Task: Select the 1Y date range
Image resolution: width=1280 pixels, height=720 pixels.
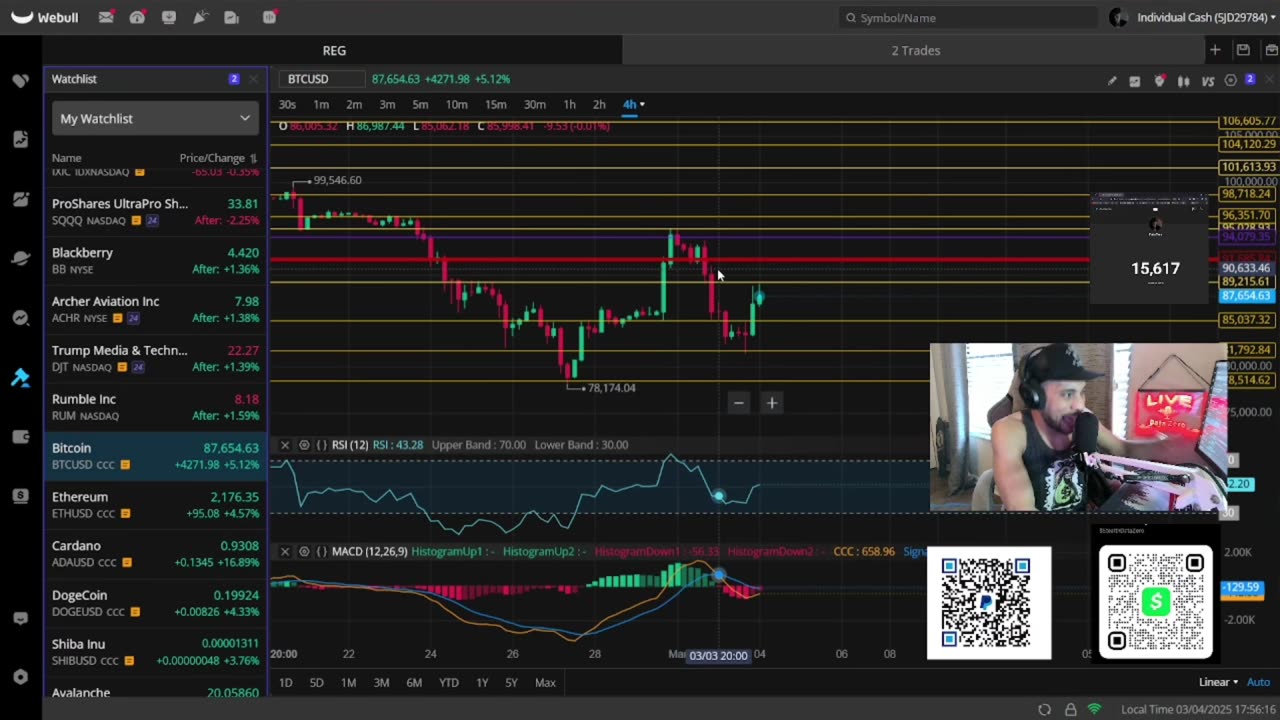Action: point(482,682)
